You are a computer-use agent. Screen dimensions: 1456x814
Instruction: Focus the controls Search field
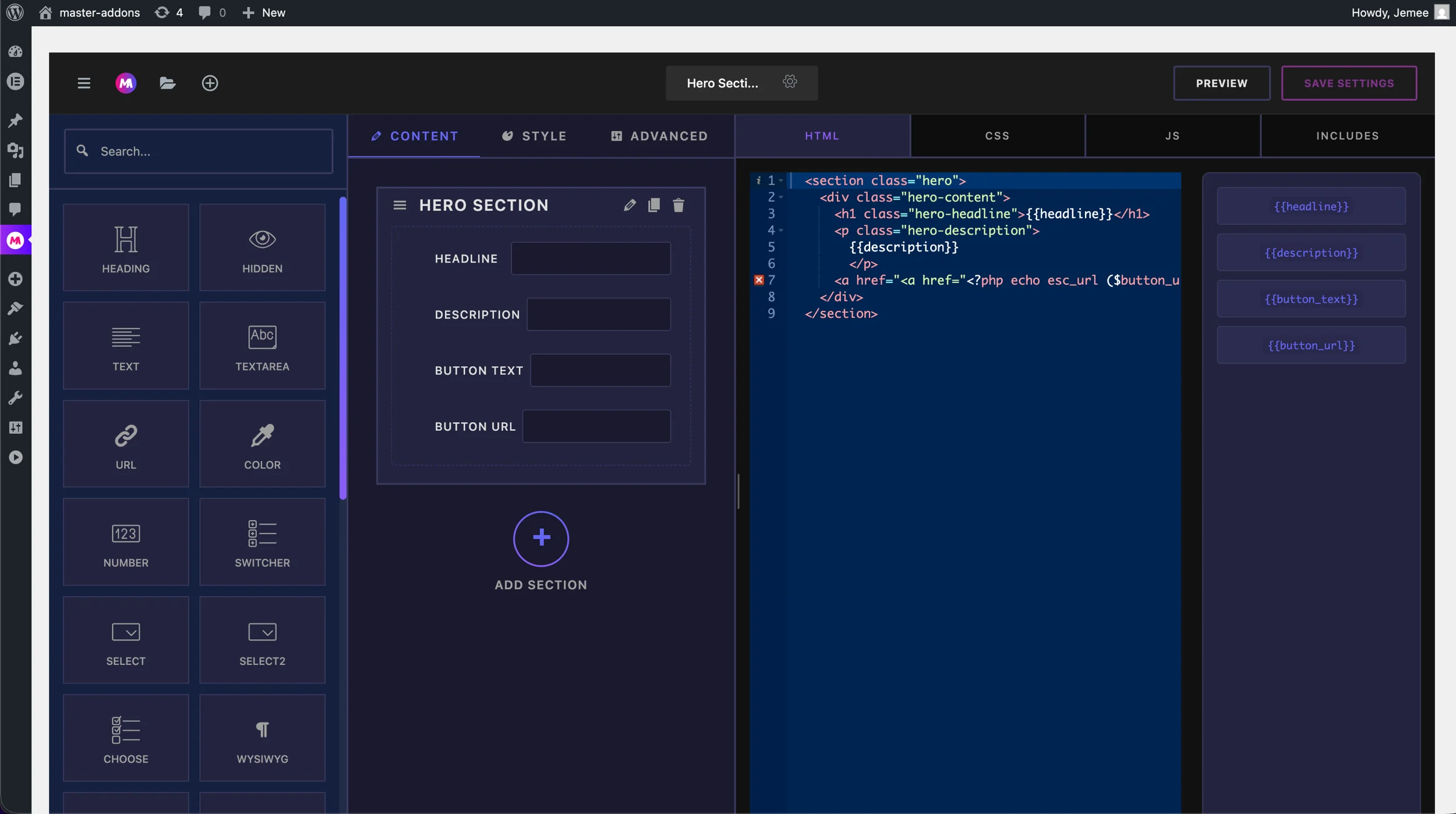(x=199, y=151)
